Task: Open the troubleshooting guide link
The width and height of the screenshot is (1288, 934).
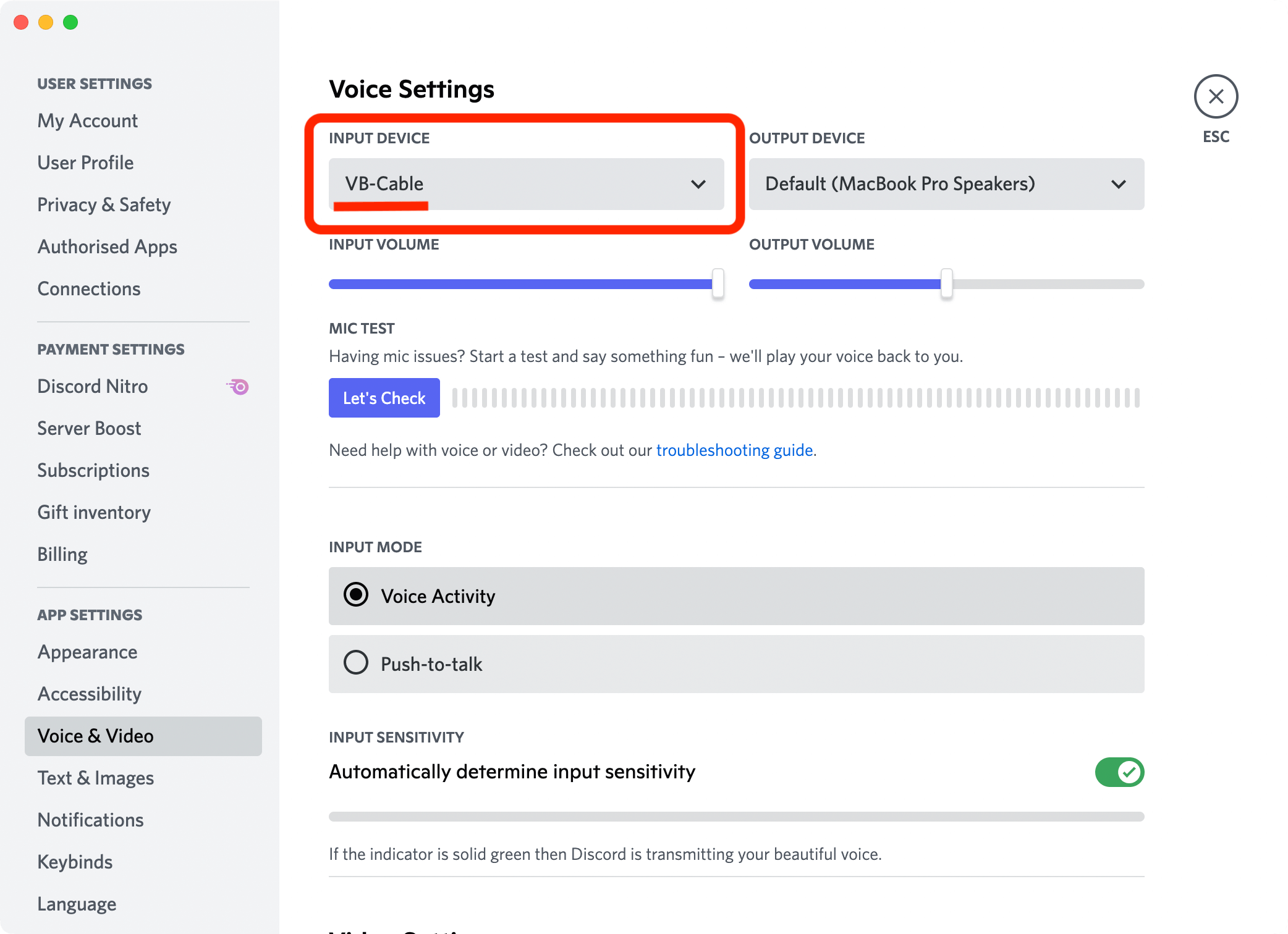Action: [x=735, y=450]
